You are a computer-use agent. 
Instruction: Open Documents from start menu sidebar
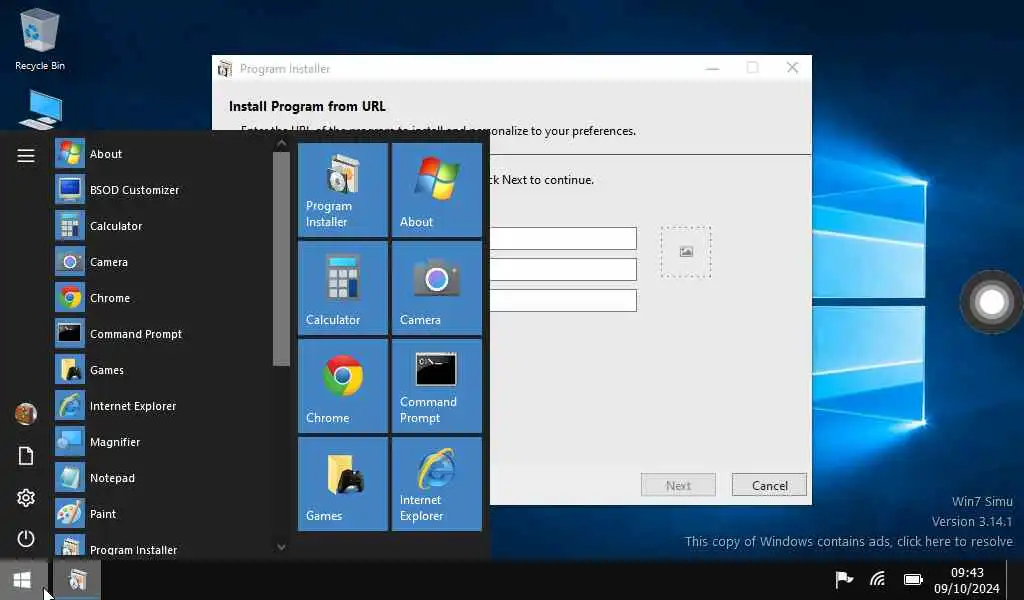tap(26, 456)
